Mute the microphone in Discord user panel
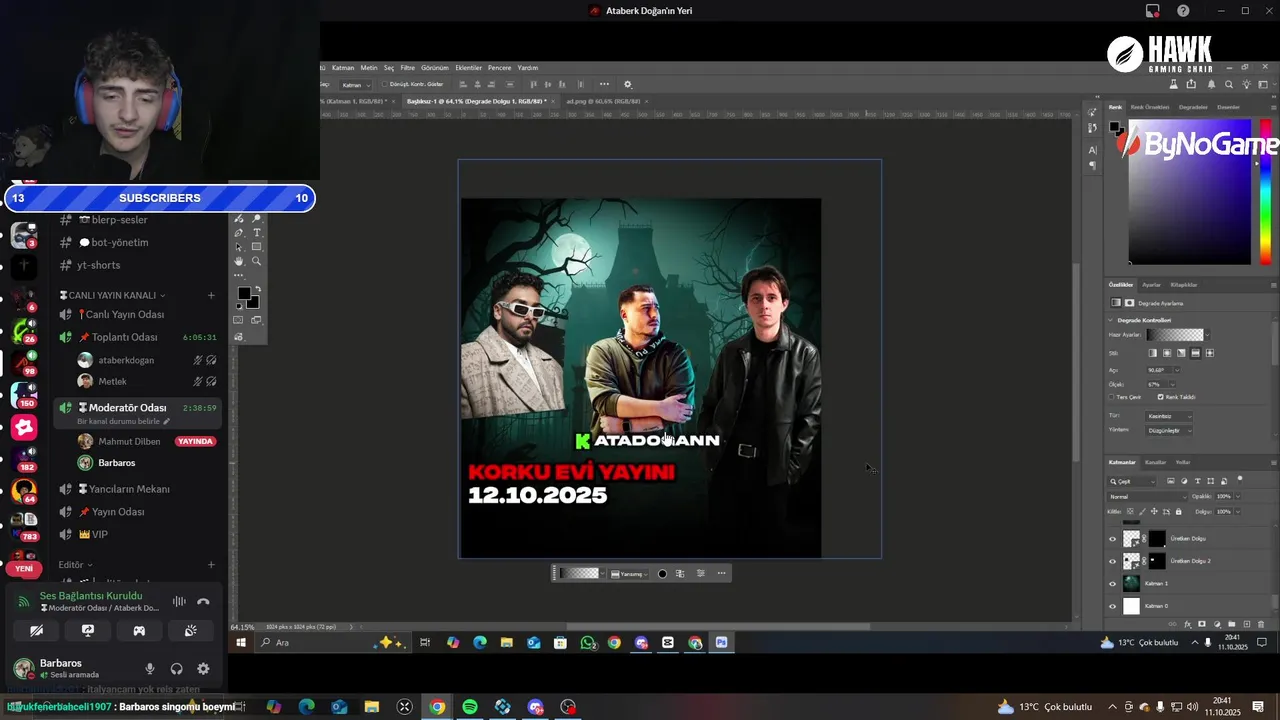 coord(150,669)
